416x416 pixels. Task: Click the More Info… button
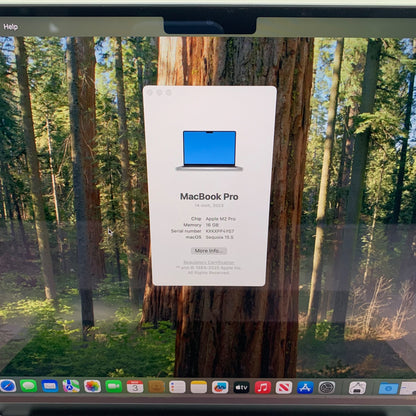pyautogui.click(x=209, y=251)
